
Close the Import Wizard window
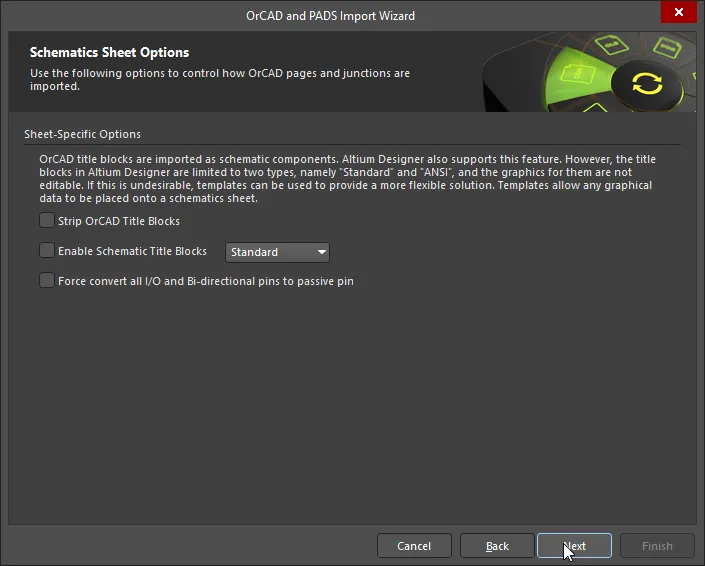679,12
